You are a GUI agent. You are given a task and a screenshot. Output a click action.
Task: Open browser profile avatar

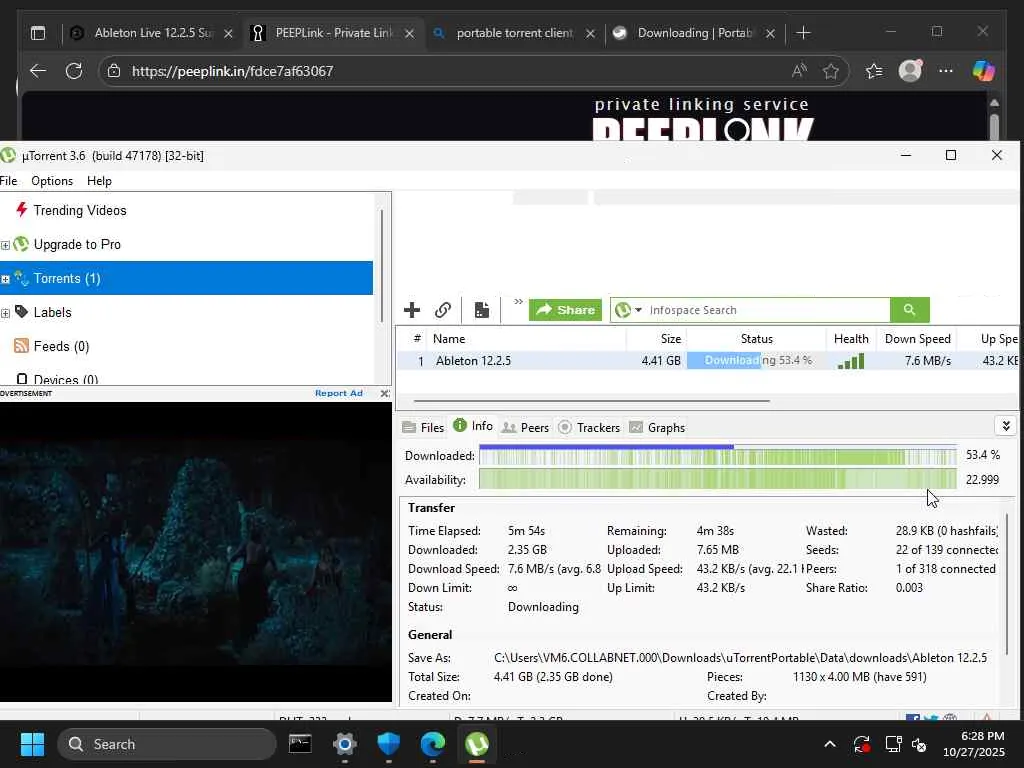(x=910, y=71)
